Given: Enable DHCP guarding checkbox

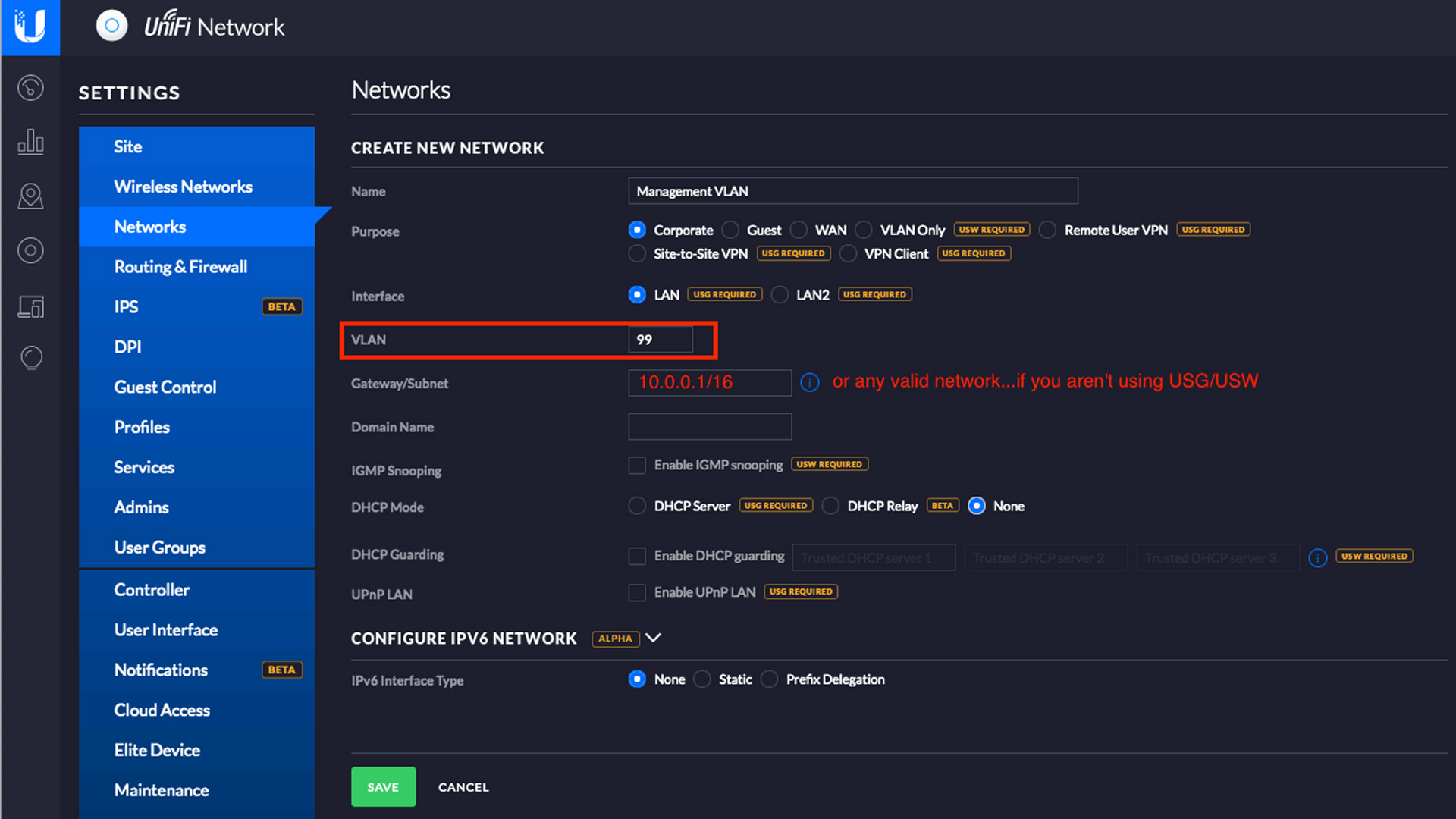Looking at the screenshot, I should click(637, 556).
